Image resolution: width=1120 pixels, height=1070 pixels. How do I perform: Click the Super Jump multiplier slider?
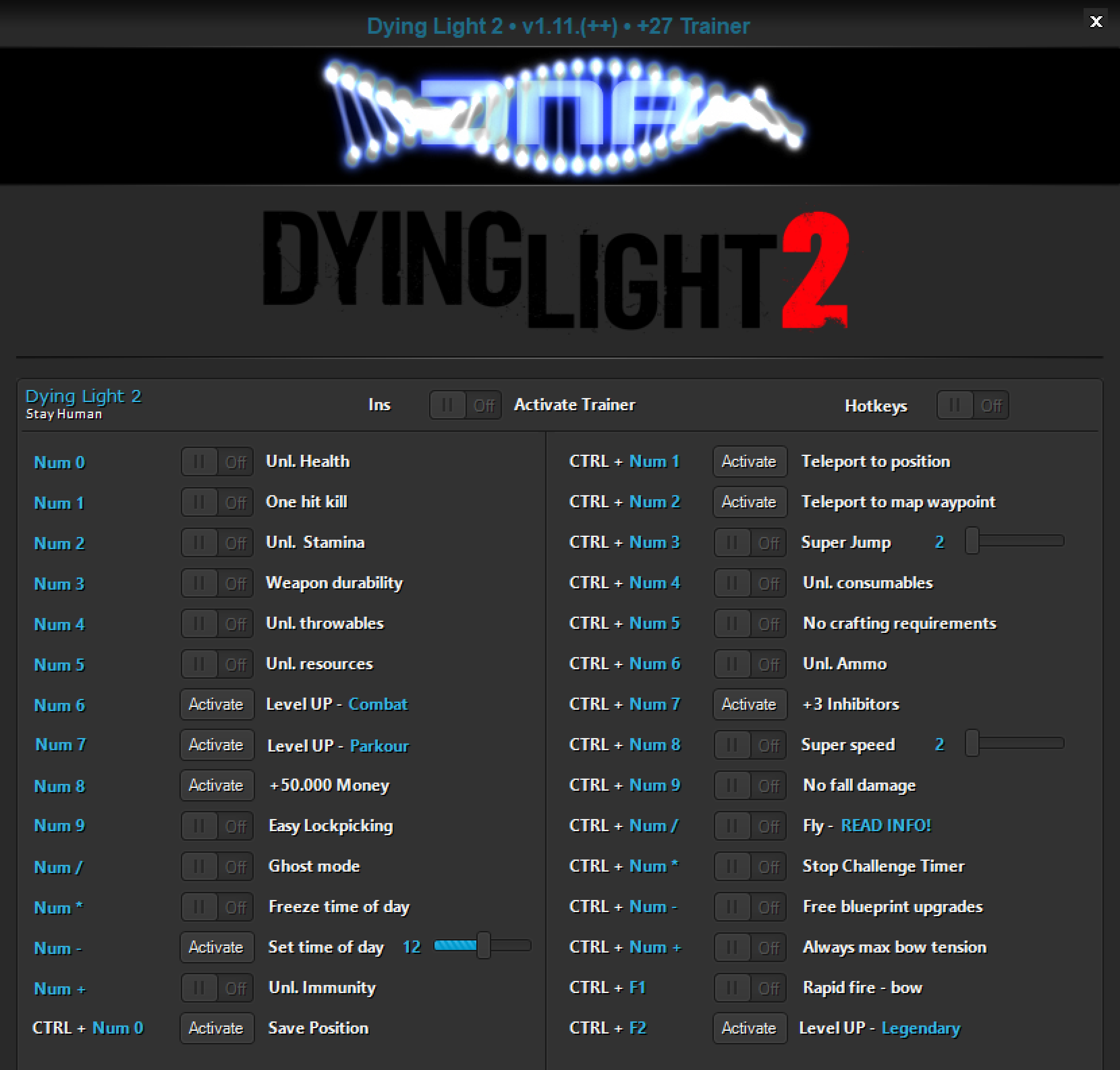point(1014,541)
